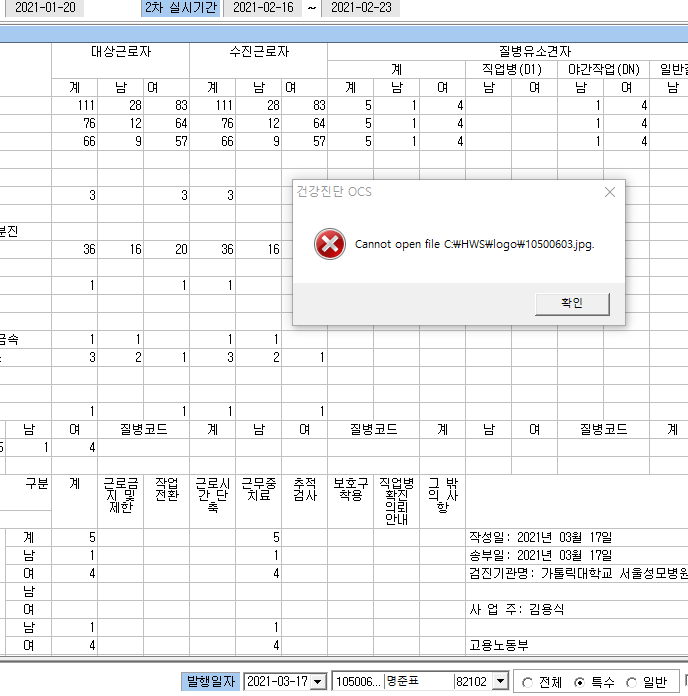The image size is (688, 696).
Task: Click the 근무중치료 column header
Action: click(259, 489)
